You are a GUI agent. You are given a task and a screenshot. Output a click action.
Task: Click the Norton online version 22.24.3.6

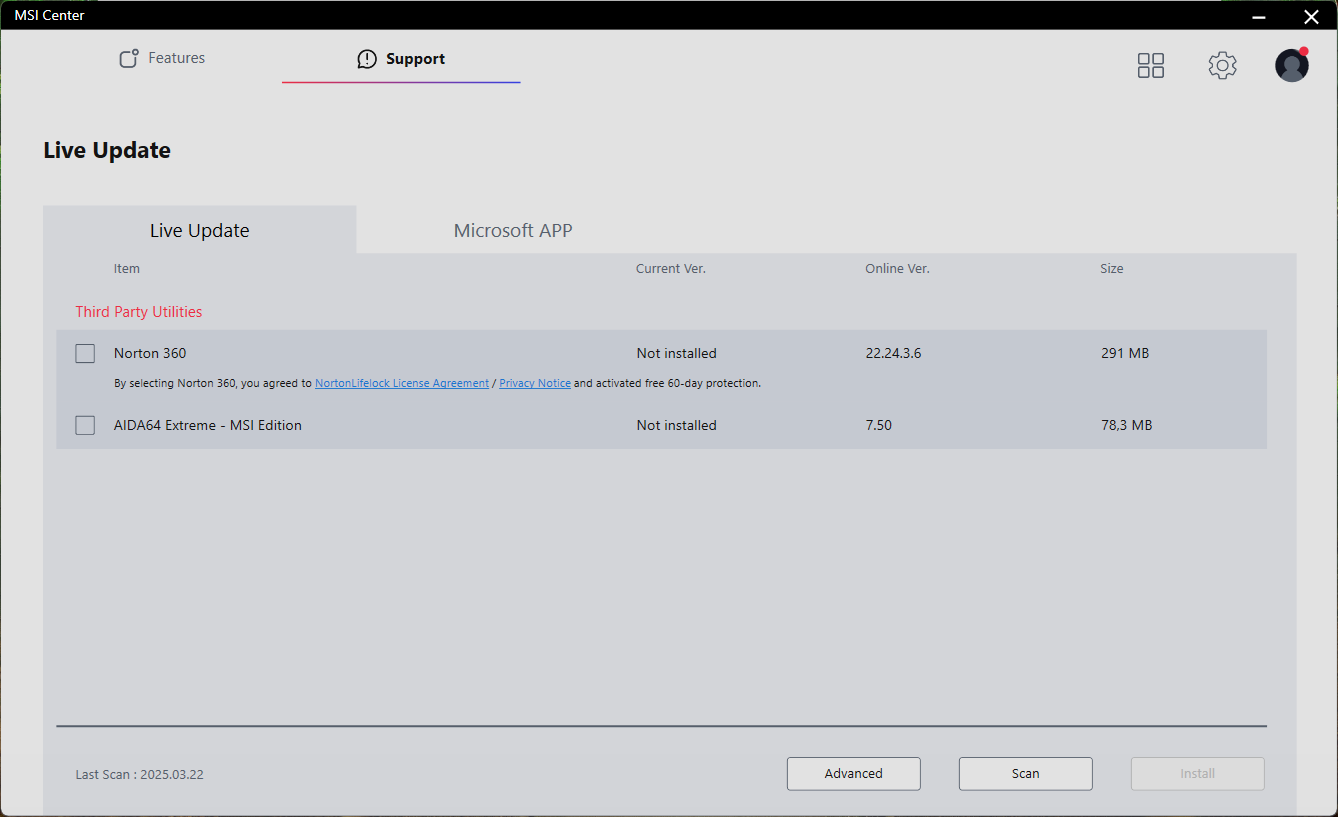(x=894, y=353)
